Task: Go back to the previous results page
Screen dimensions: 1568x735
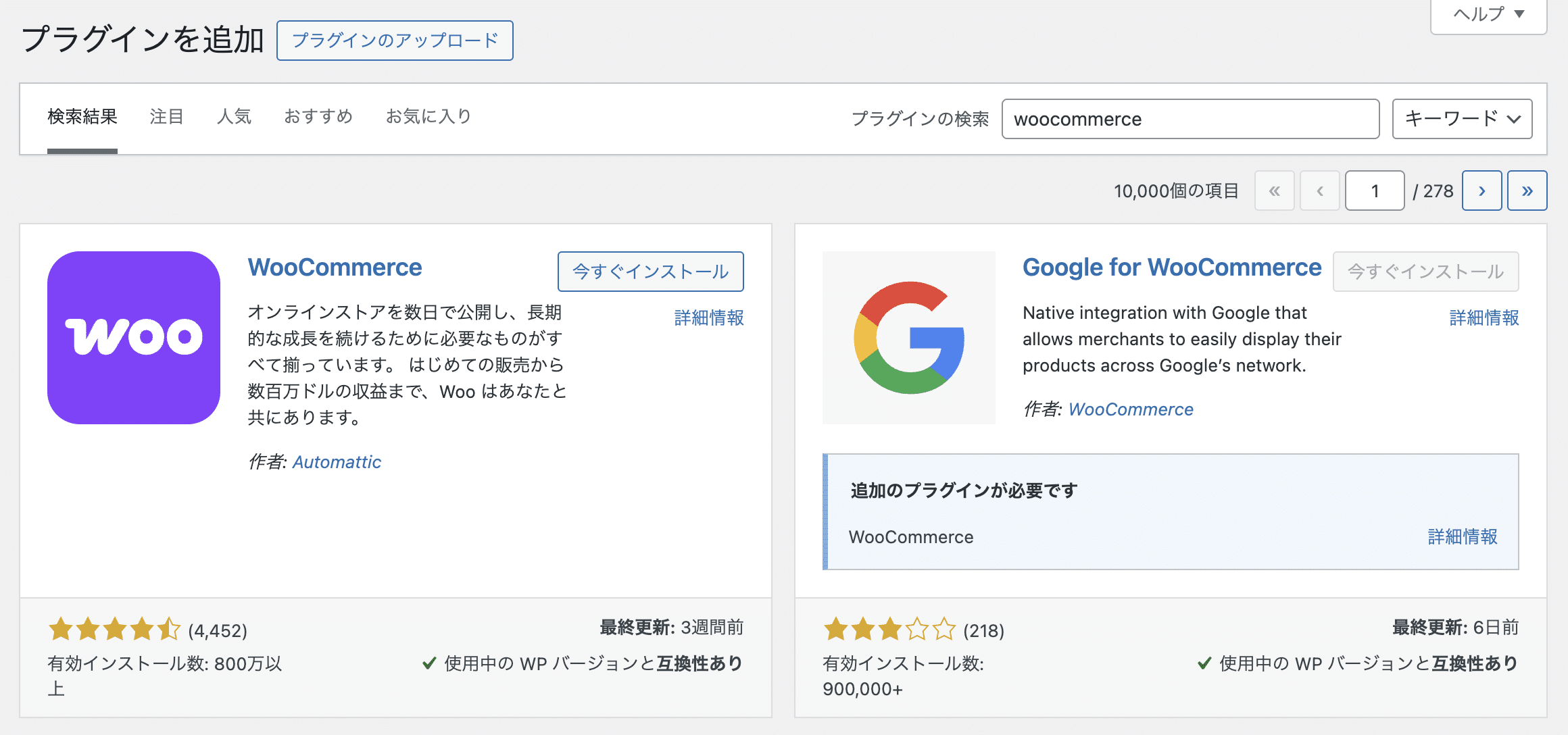Action: click(x=1319, y=191)
